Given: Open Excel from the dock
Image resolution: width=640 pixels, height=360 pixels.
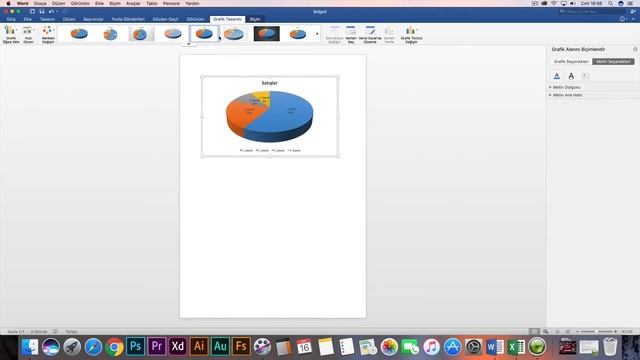Looking at the screenshot, I should click(516, 347).
